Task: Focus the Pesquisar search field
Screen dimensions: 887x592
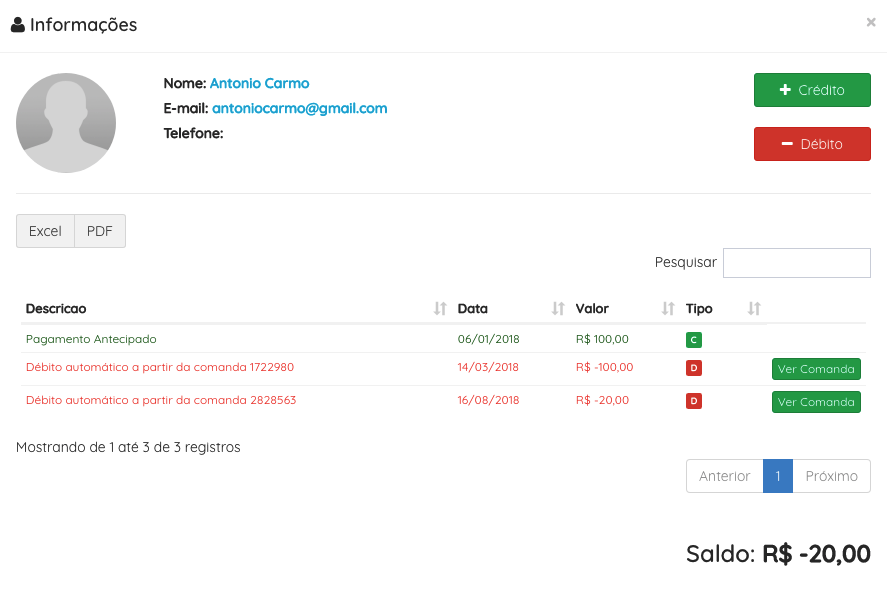Action: click(x=796, y=263)
